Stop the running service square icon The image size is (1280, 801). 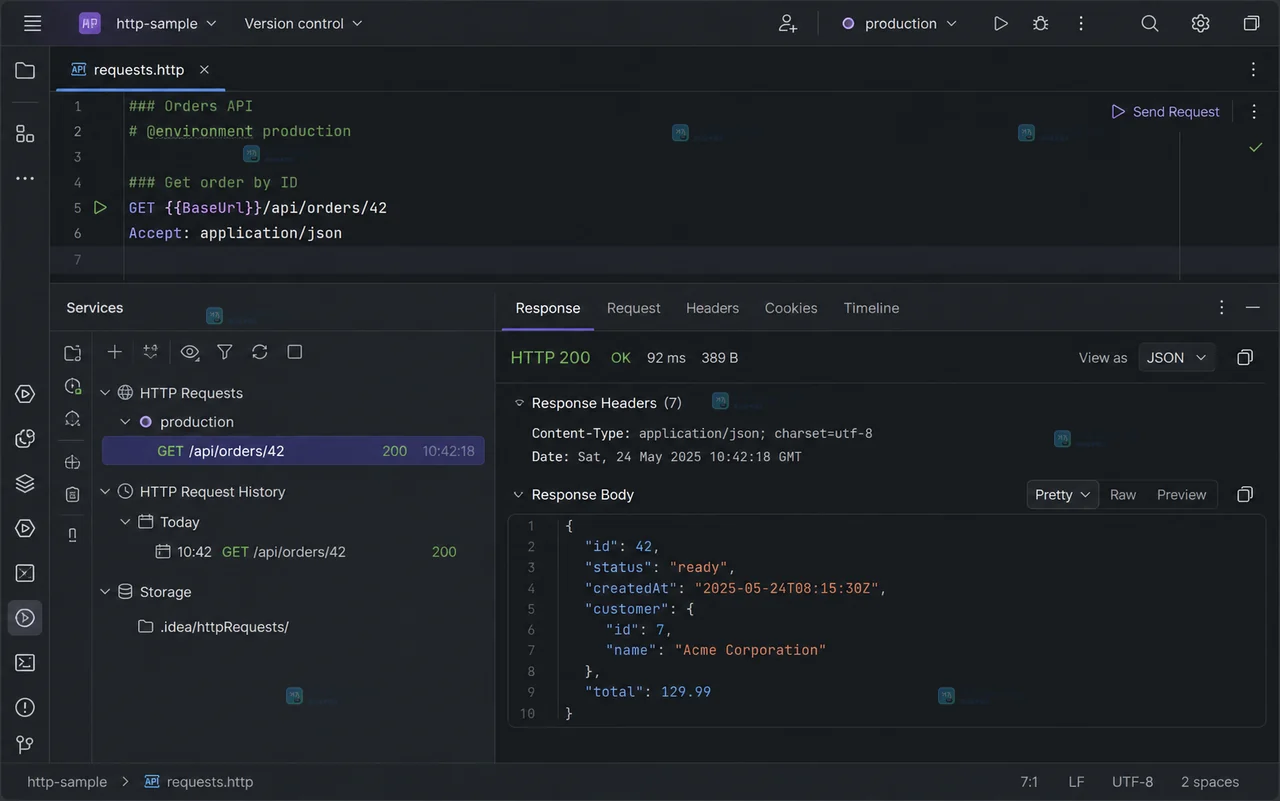click(295, 352)
